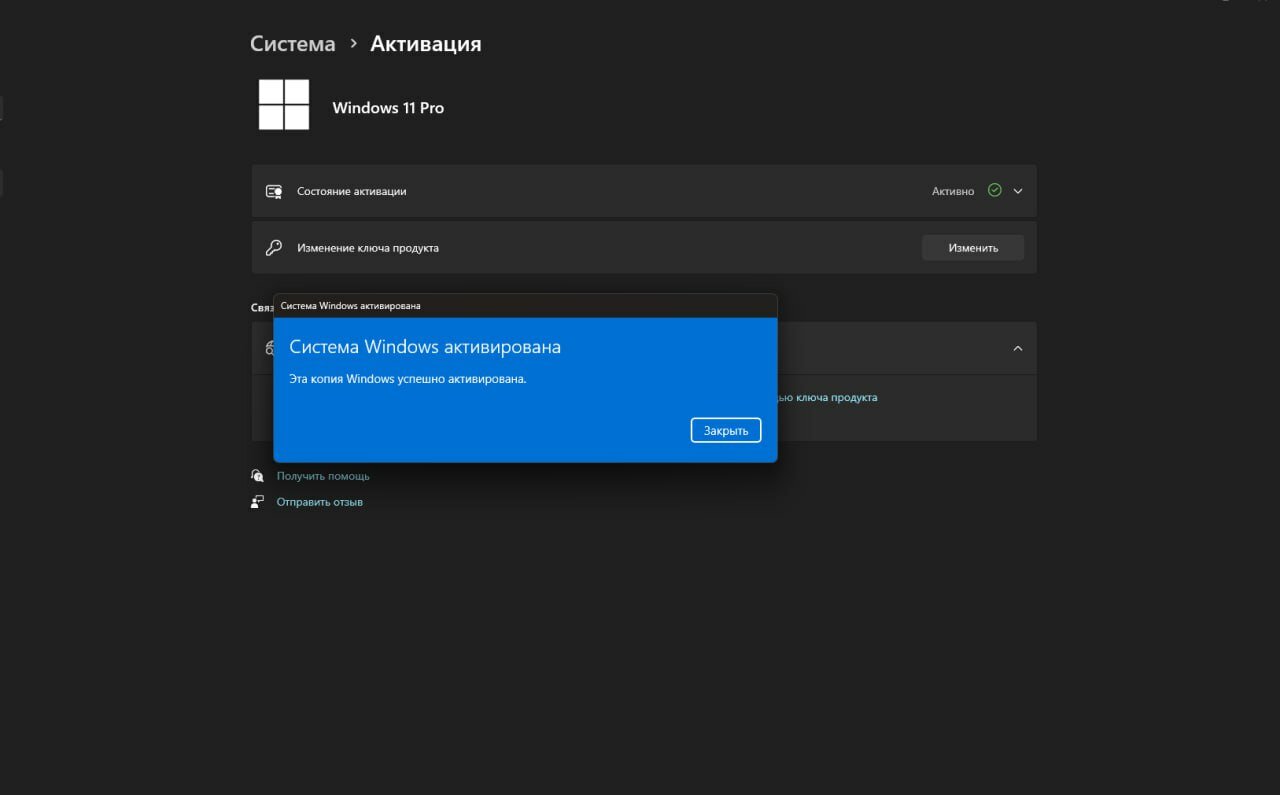Collapse the related section with up chevron

[x=1018, y=348]
